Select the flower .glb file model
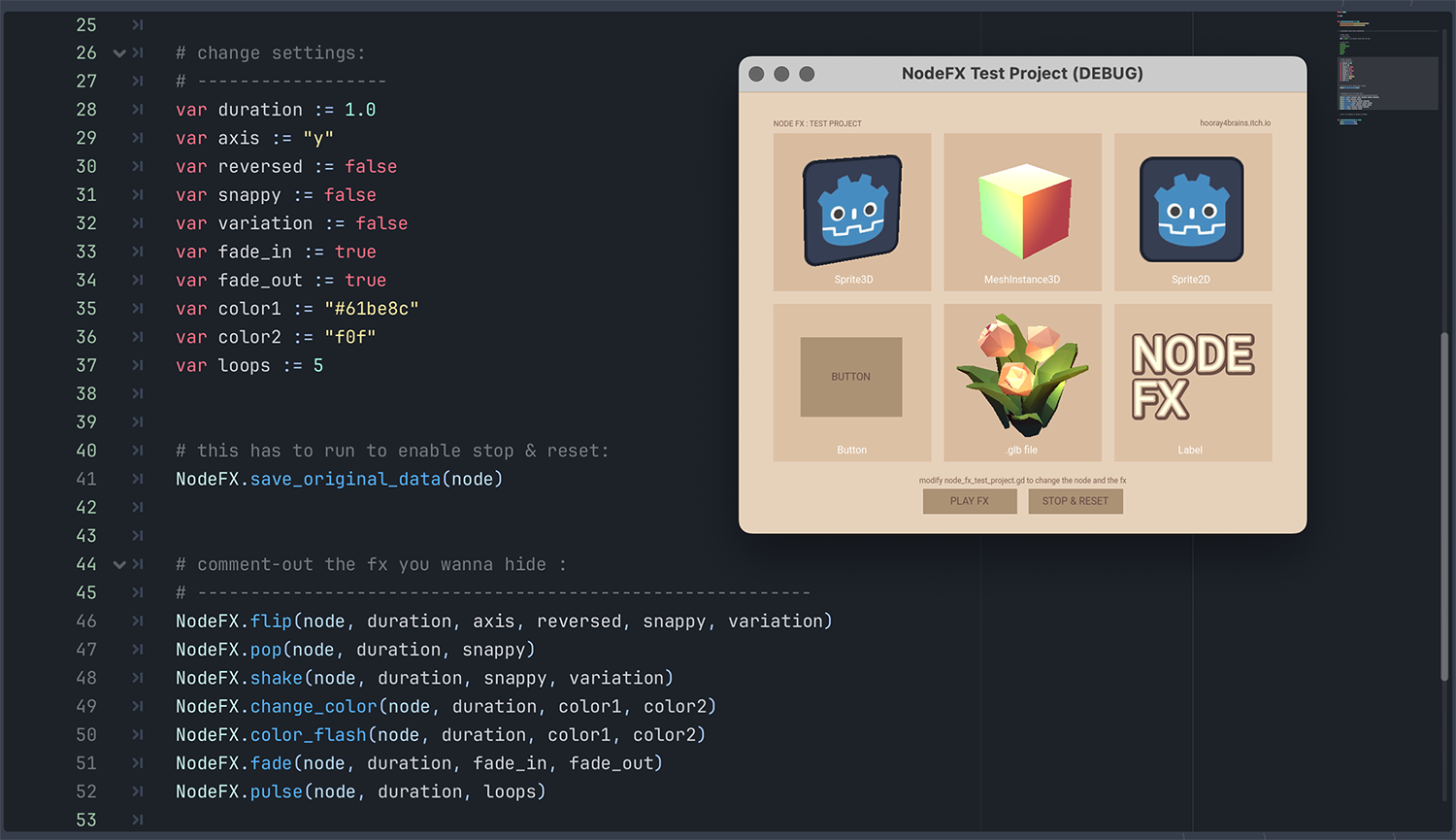Screen dimensions: 1456x840 (1021, 374)
